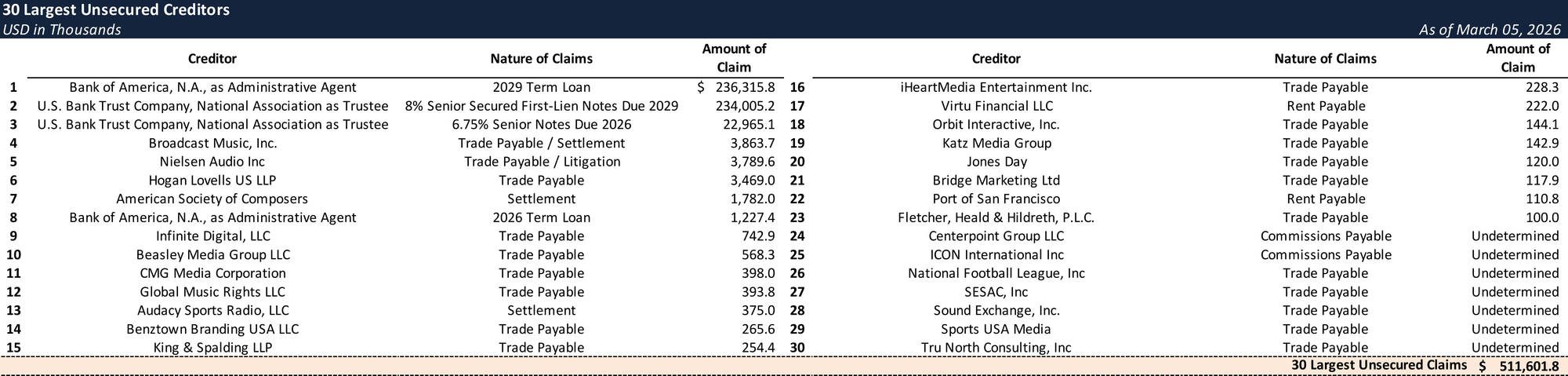Click 'Sound Exchange, Inc.' cell
1568x376 pixels.
[x=996, y=311]
